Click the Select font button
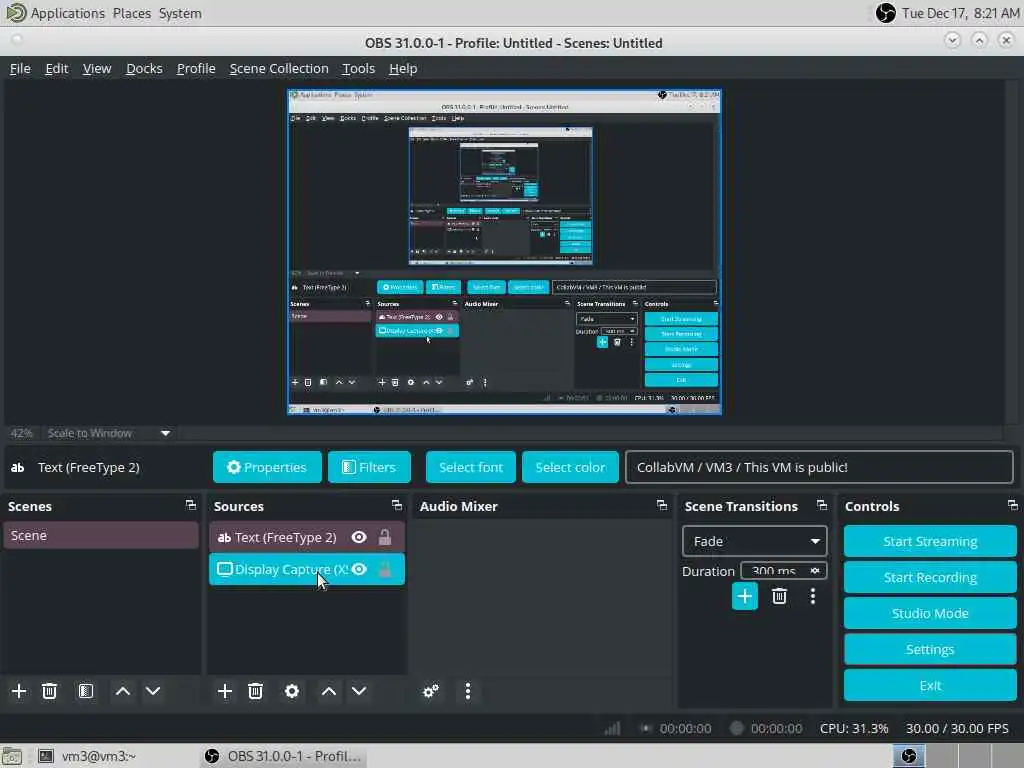Screen dimensions: 1024x768 click(471, 467)
